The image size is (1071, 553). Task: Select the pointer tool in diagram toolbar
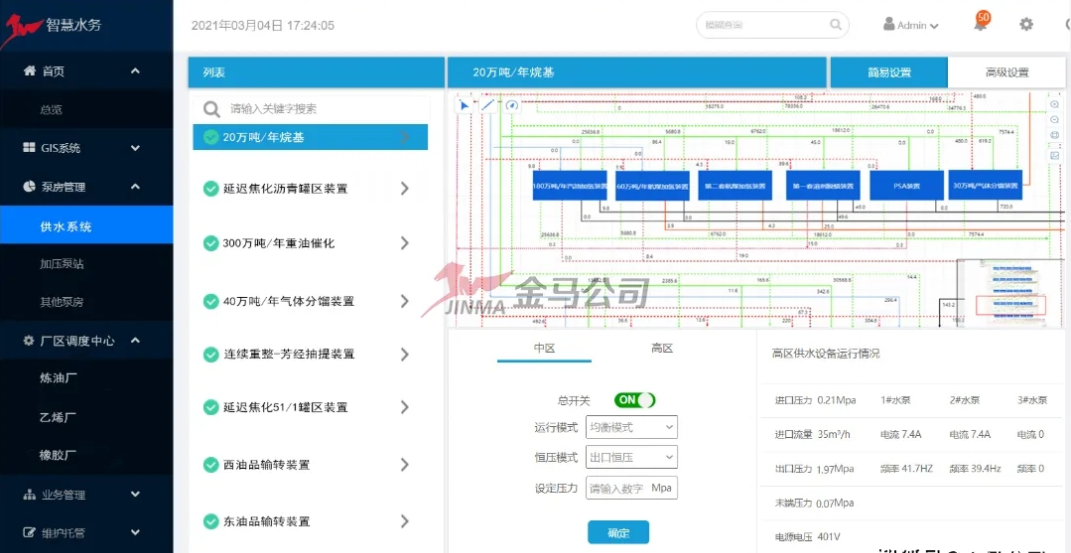coord(464,105)
